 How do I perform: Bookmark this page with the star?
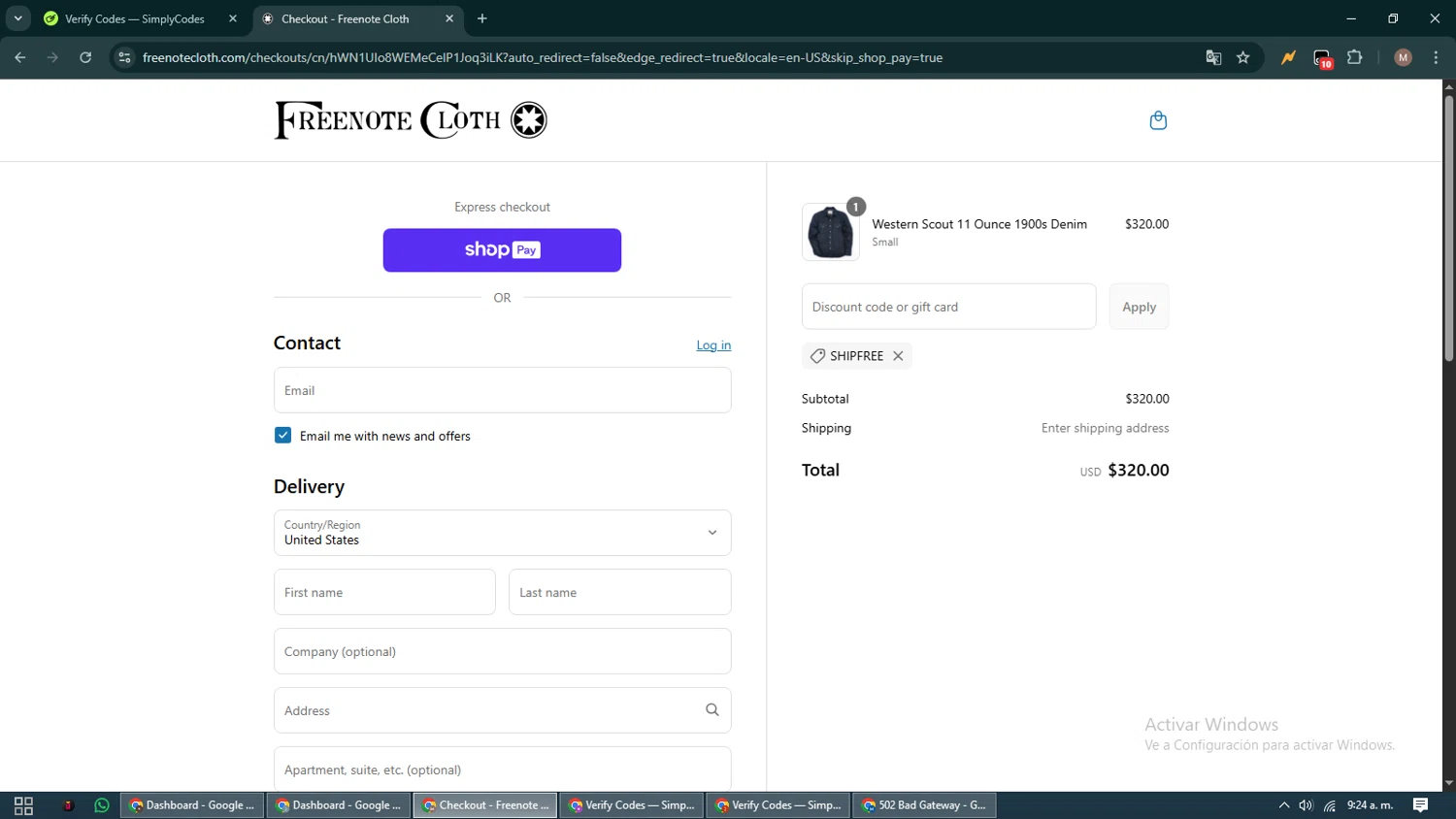click(x=1242, y=57)
